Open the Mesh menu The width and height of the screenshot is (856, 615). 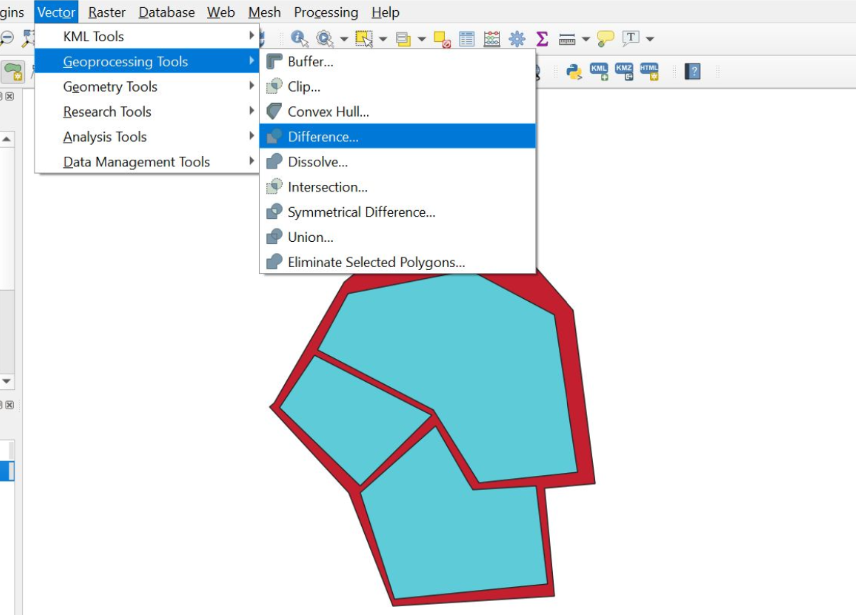(x=264, y=12)
